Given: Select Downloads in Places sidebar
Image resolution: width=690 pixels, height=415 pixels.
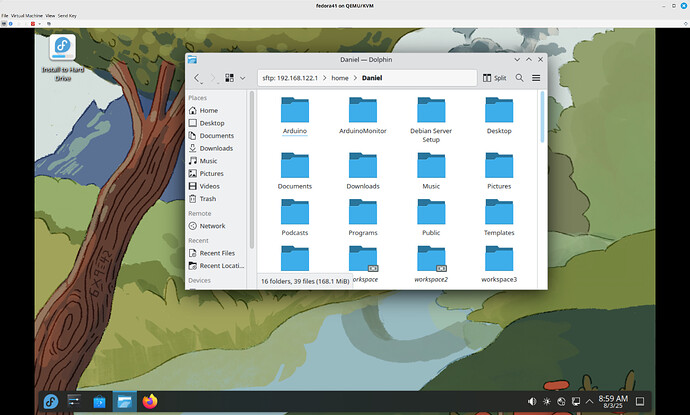Looking at the screenshot, I should (x=216, y=148).
